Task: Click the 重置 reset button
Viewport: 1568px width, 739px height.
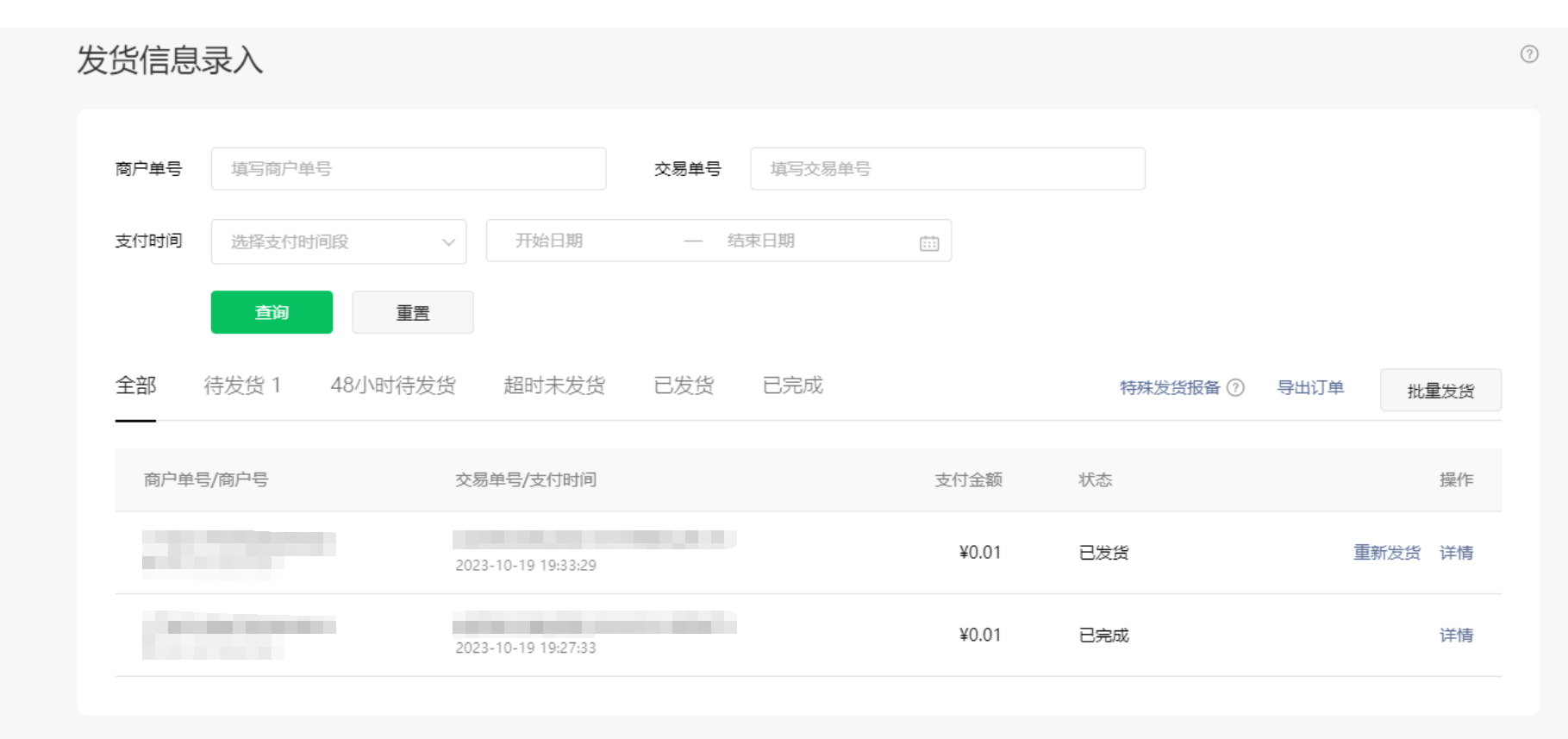Action: (x=413, y=312)
